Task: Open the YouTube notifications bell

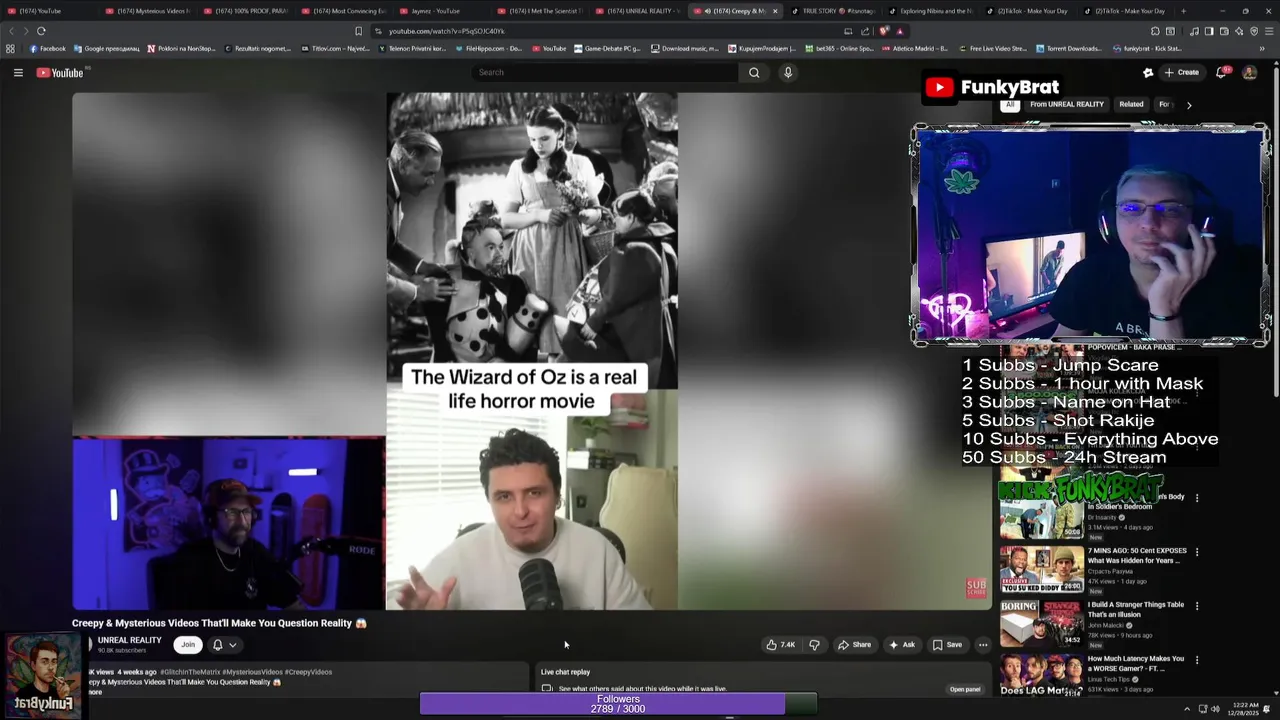Action: (x=1221, y=72)
